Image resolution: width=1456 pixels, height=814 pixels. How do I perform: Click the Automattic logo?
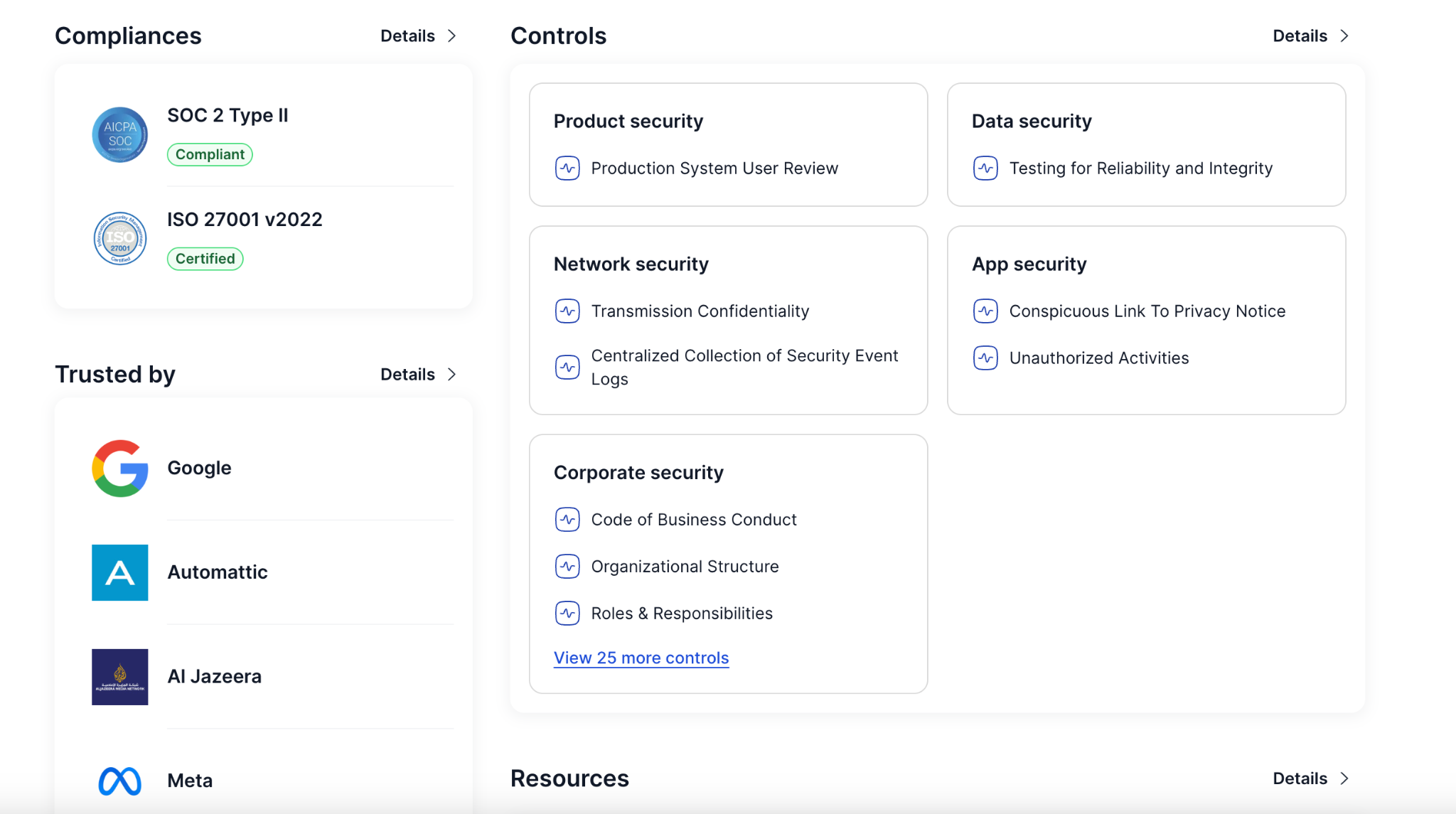coord(120,572)
